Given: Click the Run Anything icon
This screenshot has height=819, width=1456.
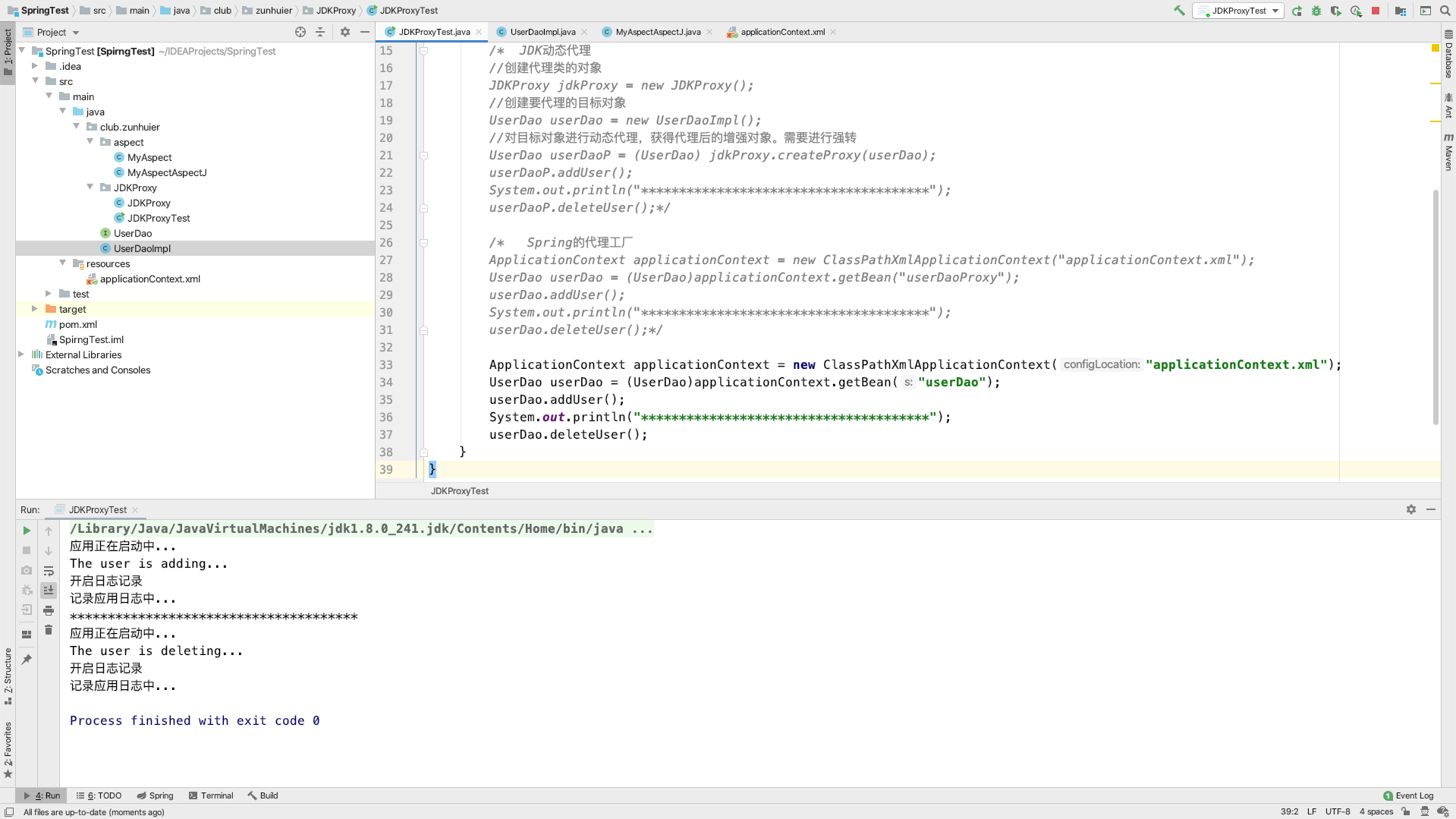Looking at the screenshot, I should [x=1426, y=11].
